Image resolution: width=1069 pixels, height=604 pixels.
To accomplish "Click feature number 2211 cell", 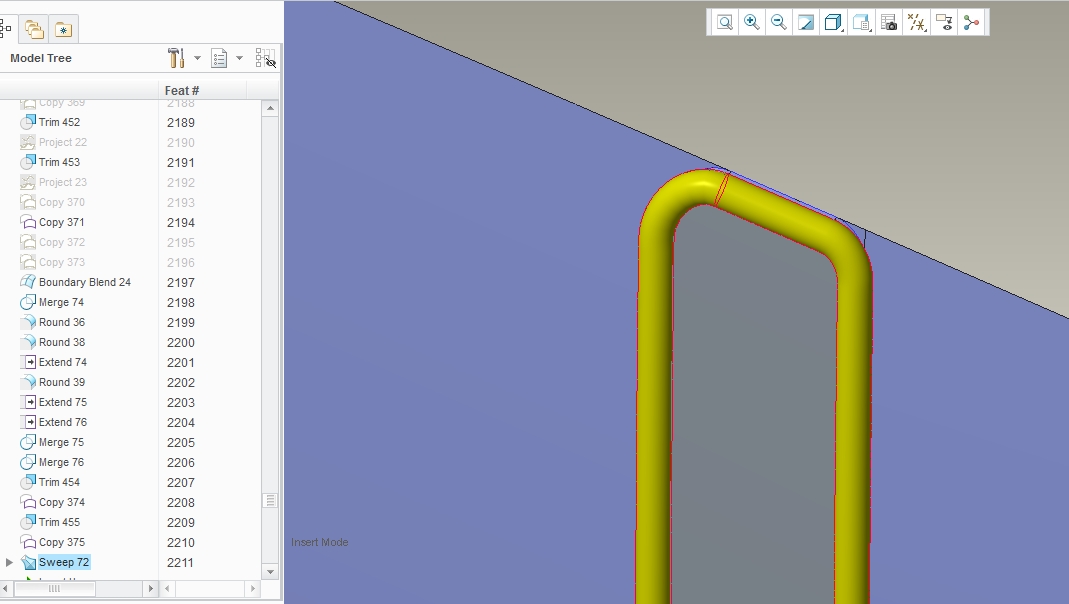I will pos(180,563).
